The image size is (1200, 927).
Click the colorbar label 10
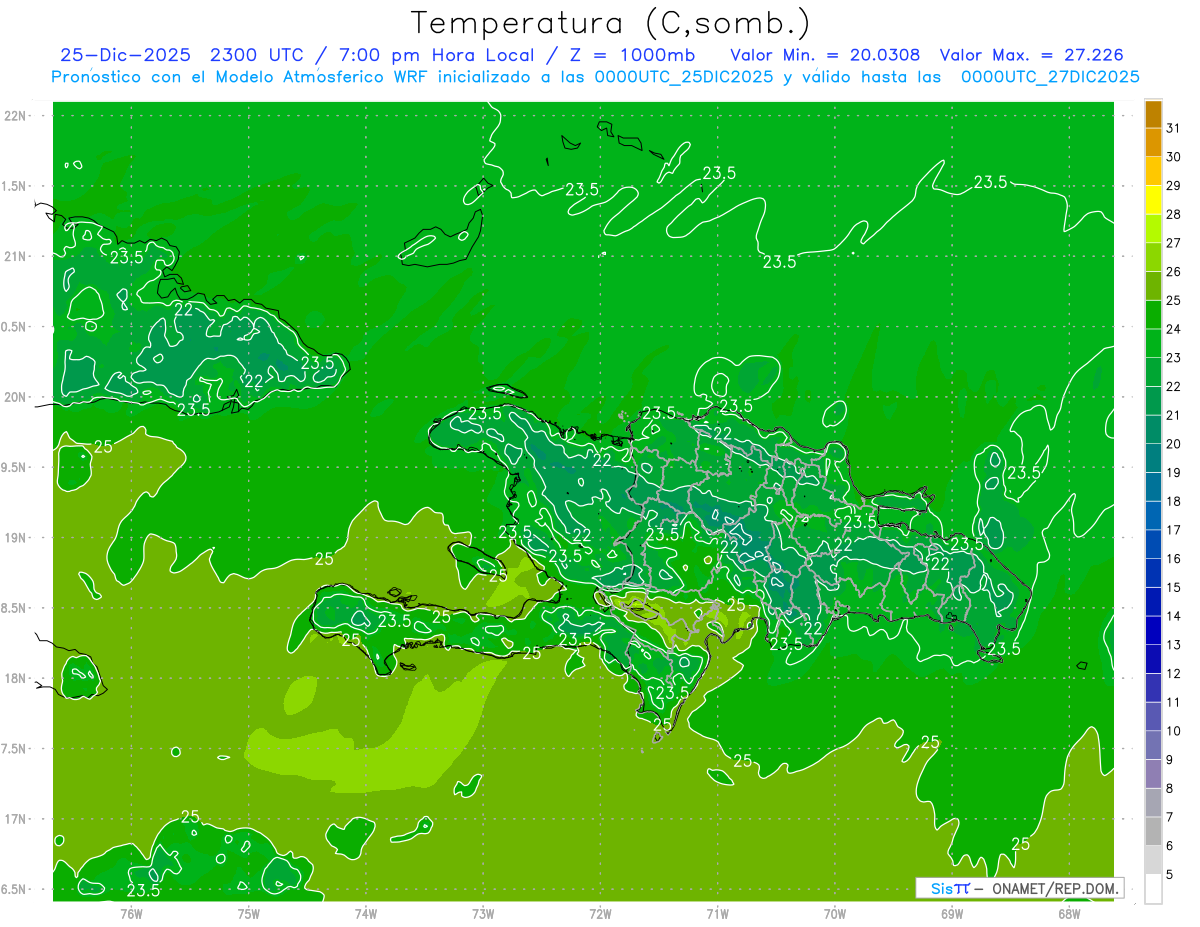(x=1173, y=730)
